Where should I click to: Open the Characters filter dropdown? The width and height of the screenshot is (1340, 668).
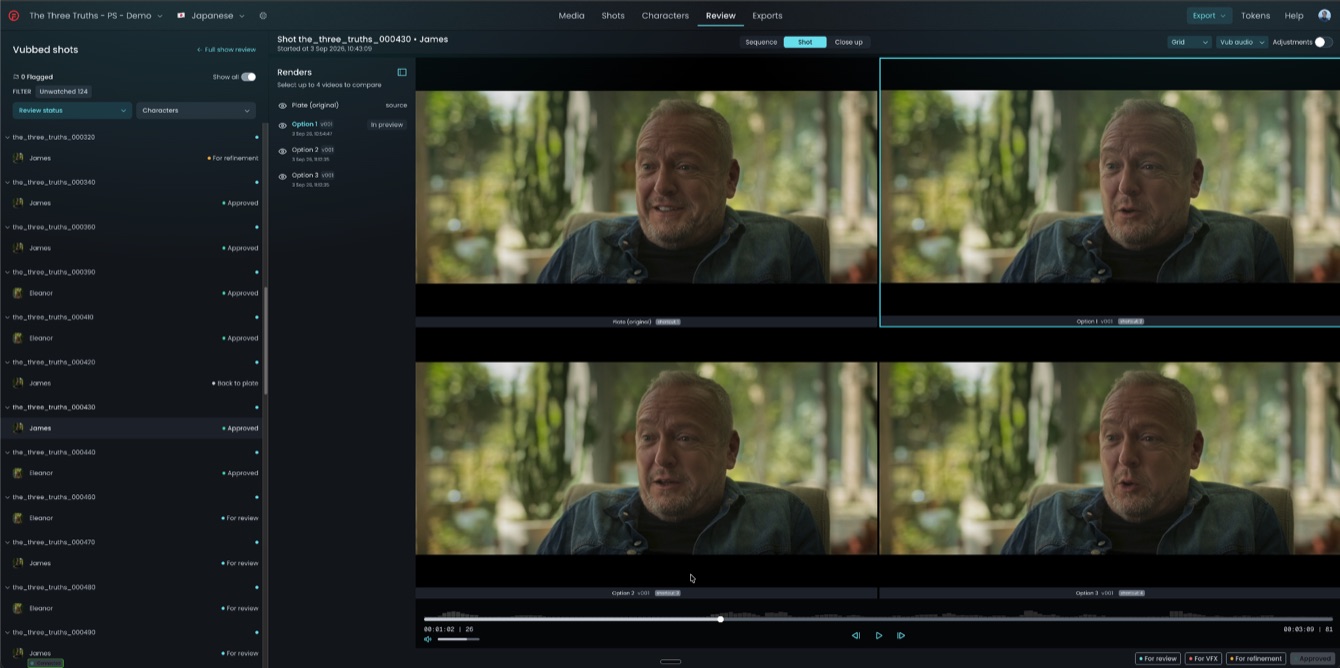[195, 110]
